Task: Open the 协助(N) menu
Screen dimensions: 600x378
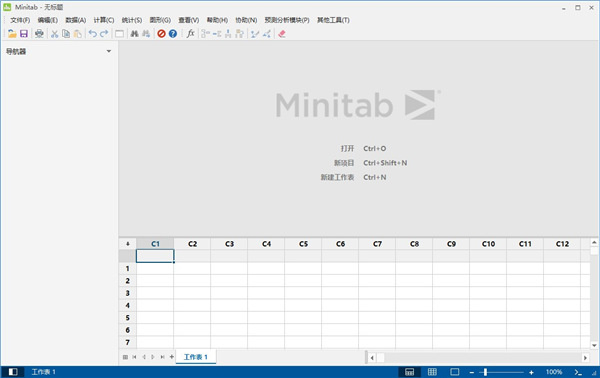Action: point(246,20)
